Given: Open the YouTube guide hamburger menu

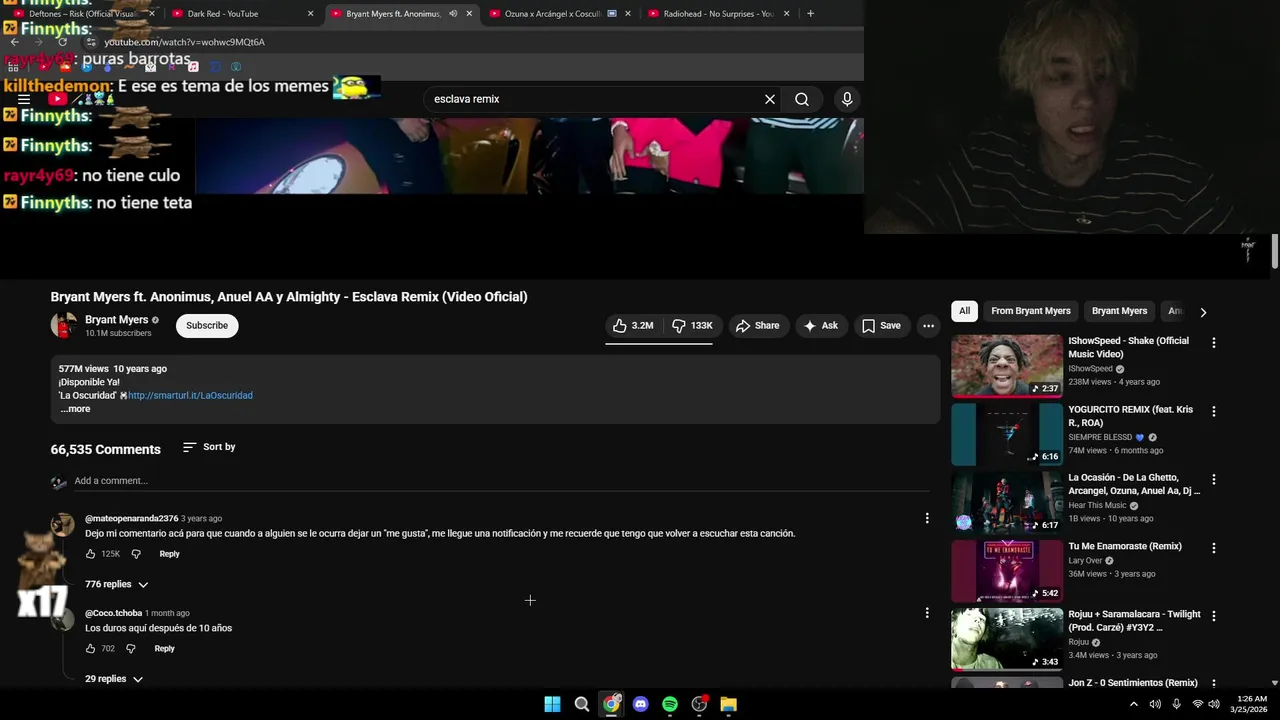Looking at the screenshot, I should point(24,99).
